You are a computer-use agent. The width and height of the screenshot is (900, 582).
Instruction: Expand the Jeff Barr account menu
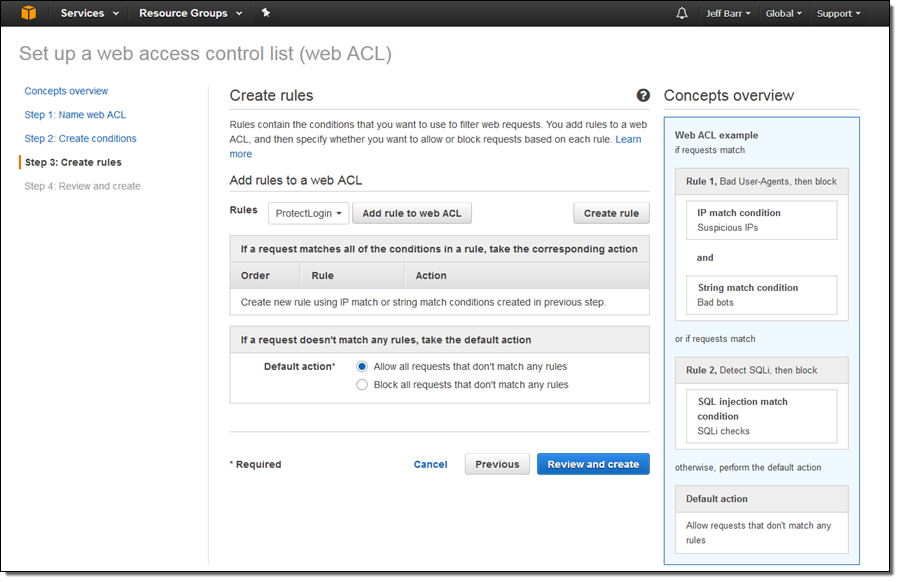click(729, 14)
